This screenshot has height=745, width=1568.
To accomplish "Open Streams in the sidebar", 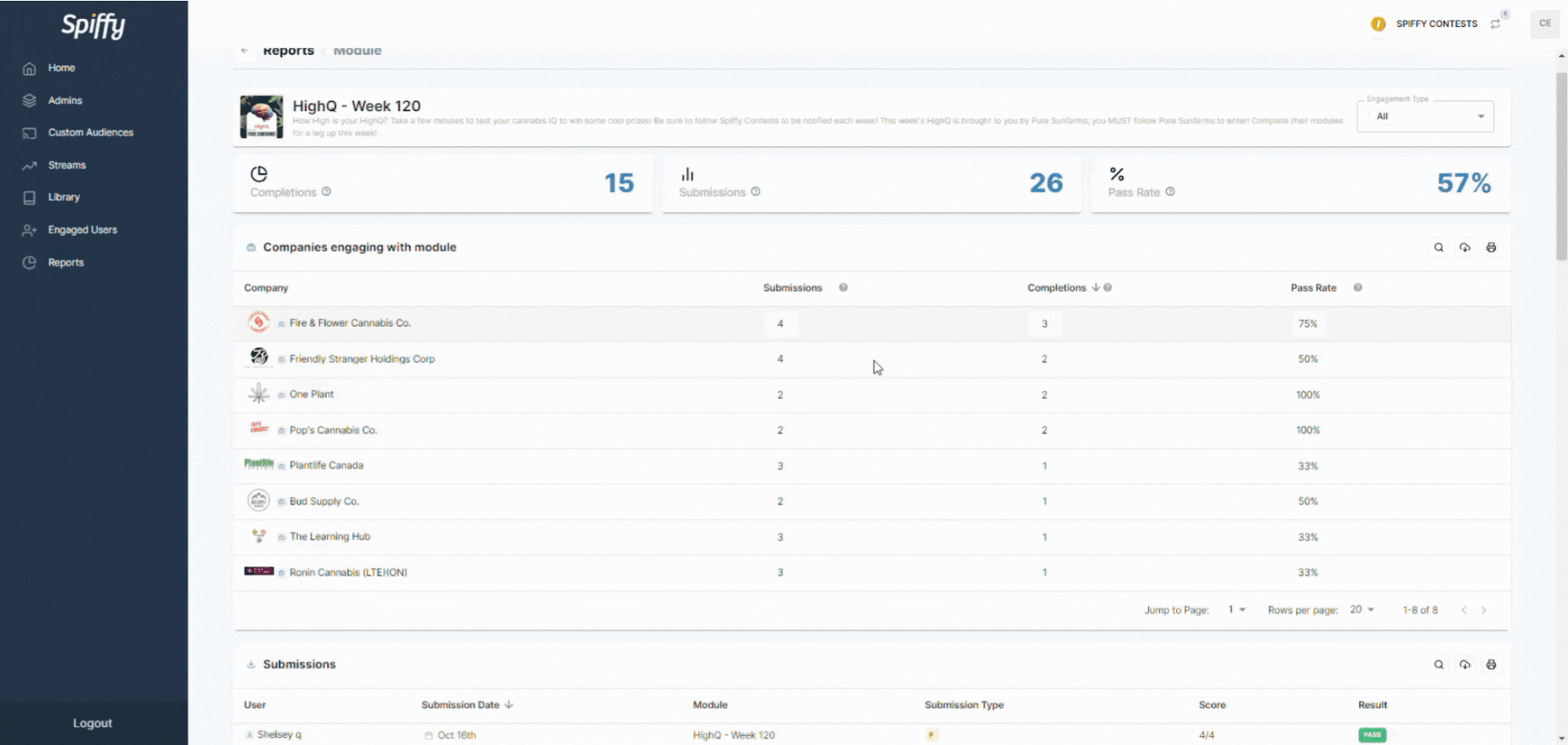I will point(67,165).
